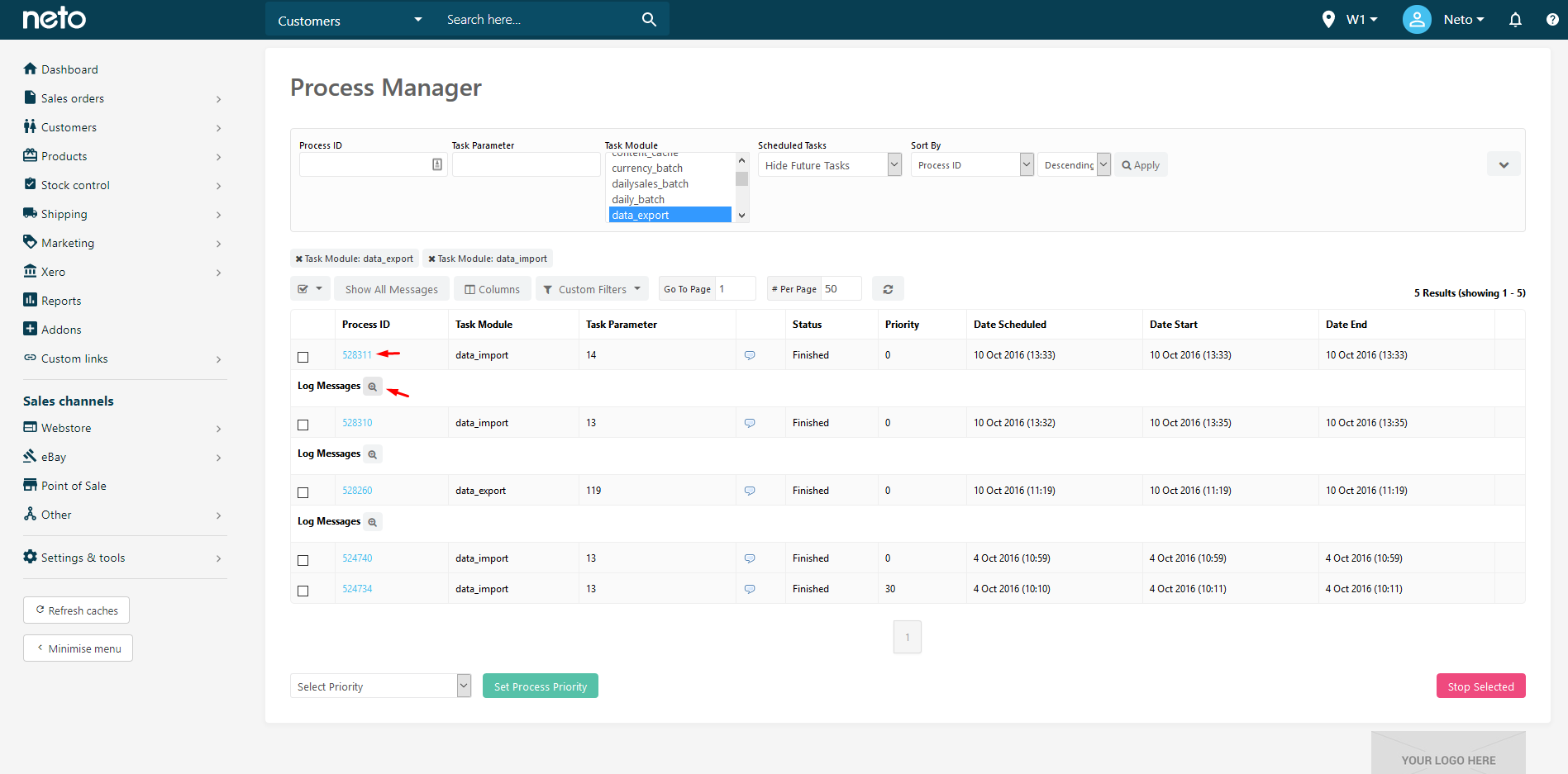Click the Minimise menu button
The width and height of the screenshot is (1568, 774).
point(78,648)
